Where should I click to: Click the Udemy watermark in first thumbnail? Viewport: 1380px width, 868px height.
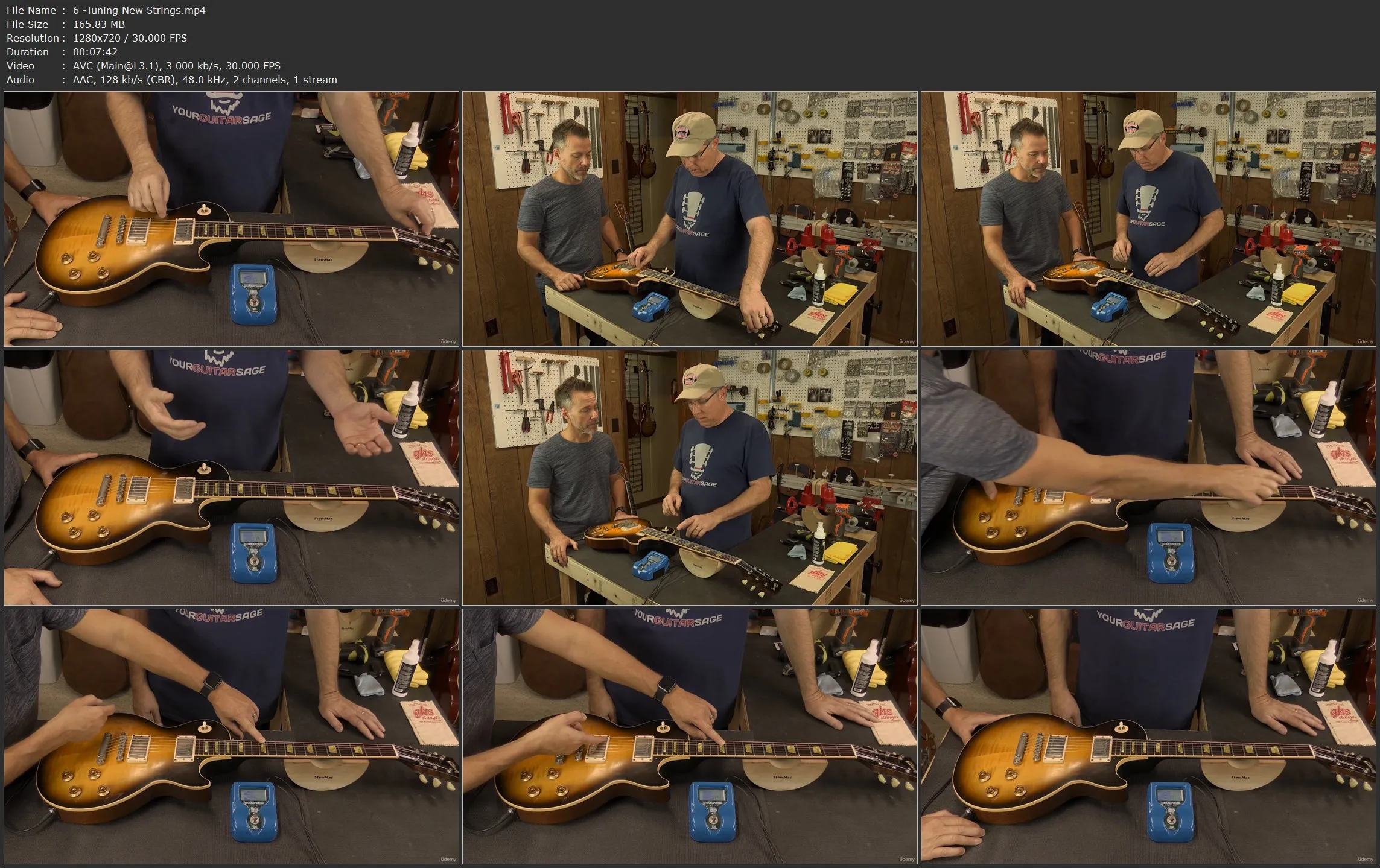point(448,341)
